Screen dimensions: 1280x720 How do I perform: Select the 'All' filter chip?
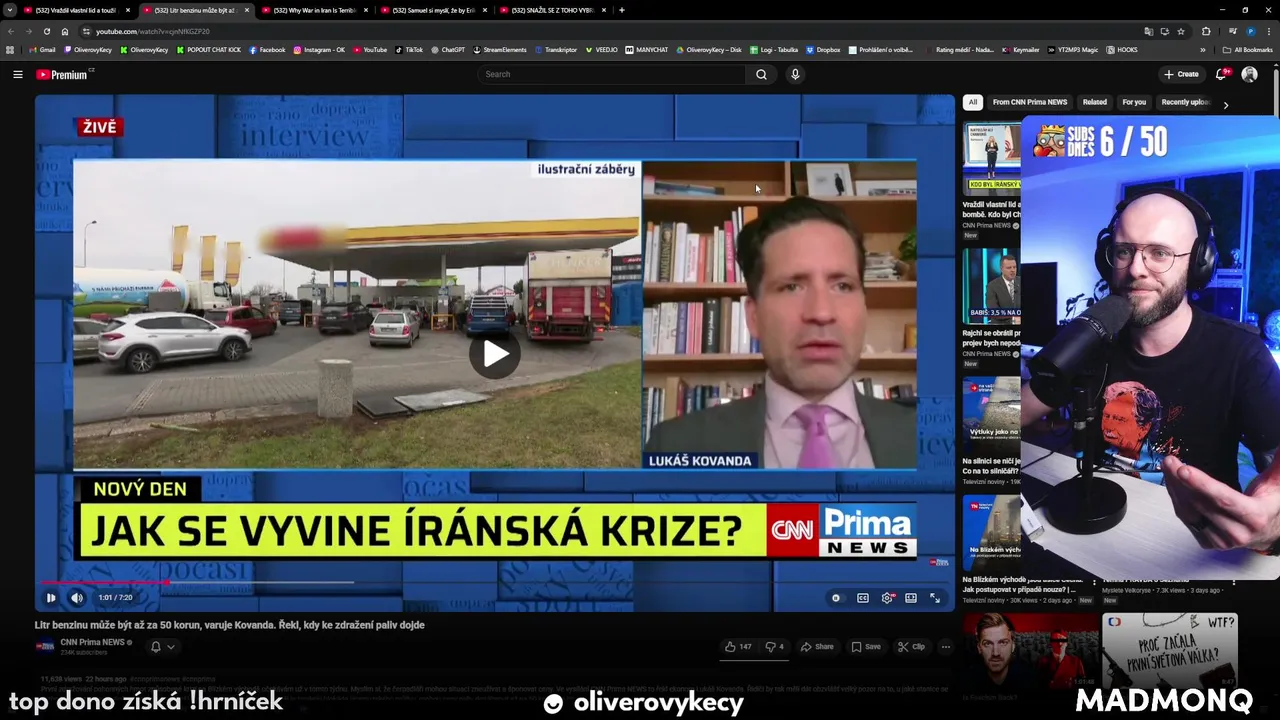pos(972,102)
